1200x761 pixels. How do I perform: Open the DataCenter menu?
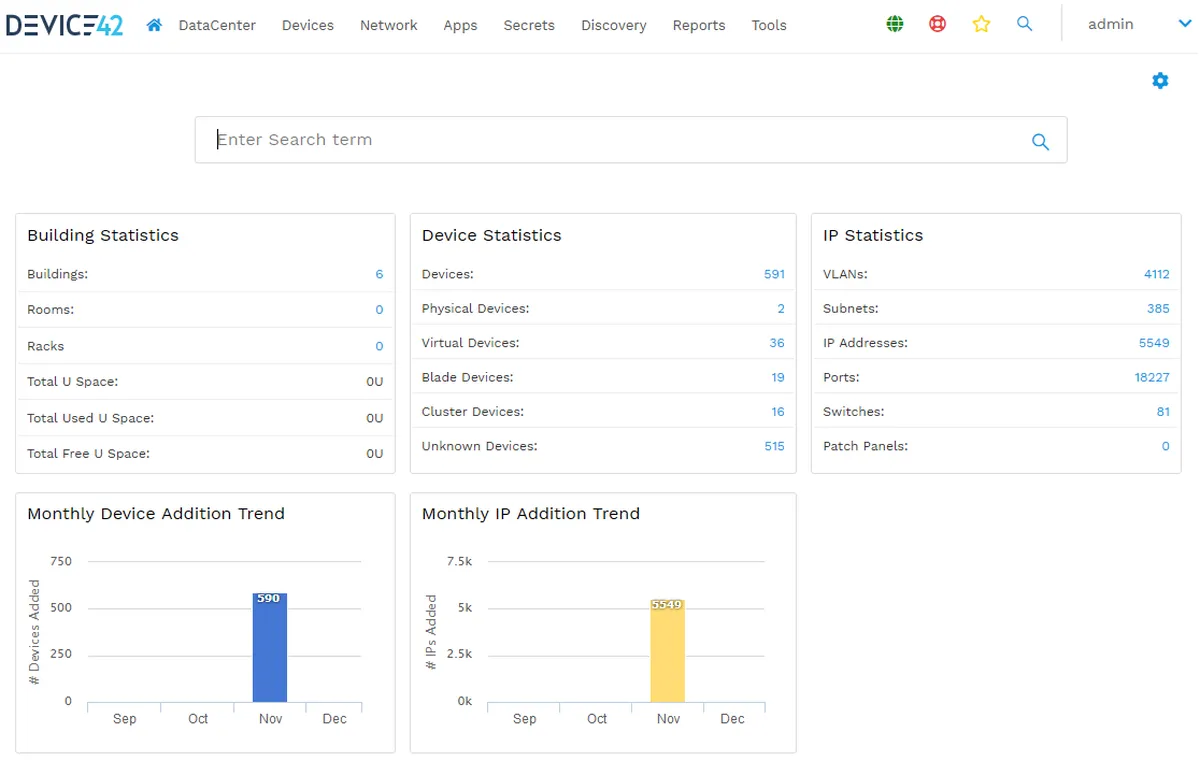click(217, 25)
